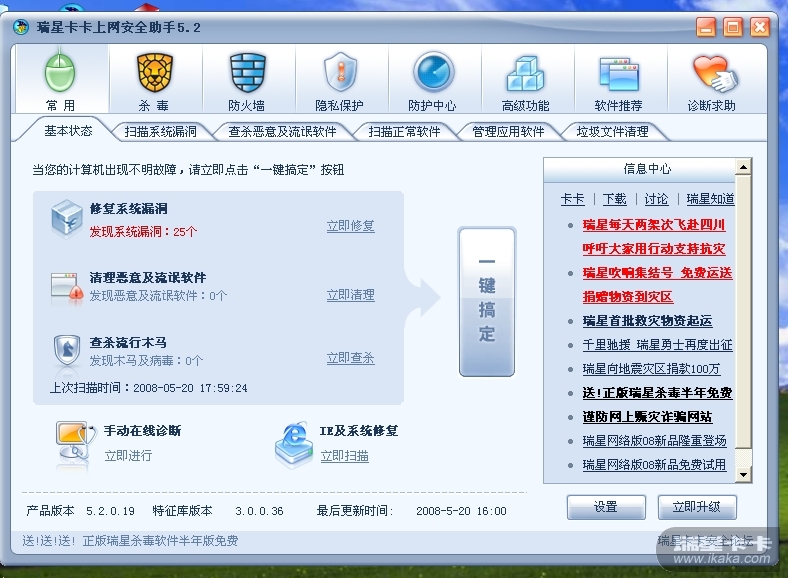Viewport: 788px width, 578px height.
Task: Open the 软件推荐 windows icon section
Action: coord(619,78)
